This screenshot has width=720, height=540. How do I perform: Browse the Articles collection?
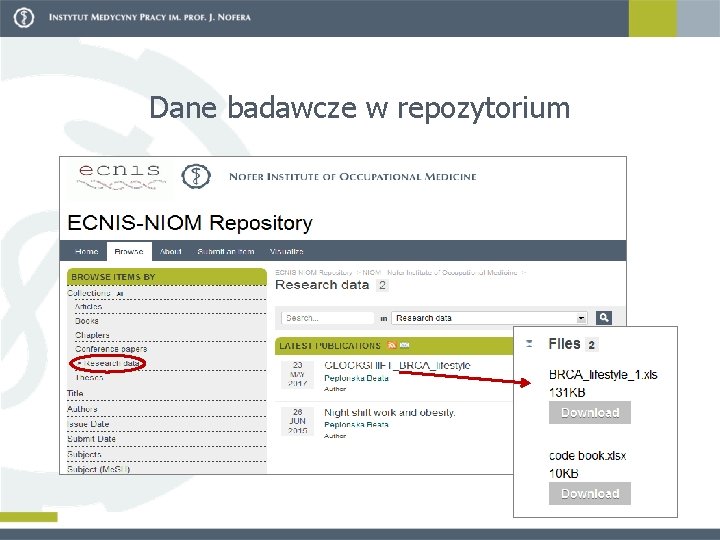click(88, 306)
